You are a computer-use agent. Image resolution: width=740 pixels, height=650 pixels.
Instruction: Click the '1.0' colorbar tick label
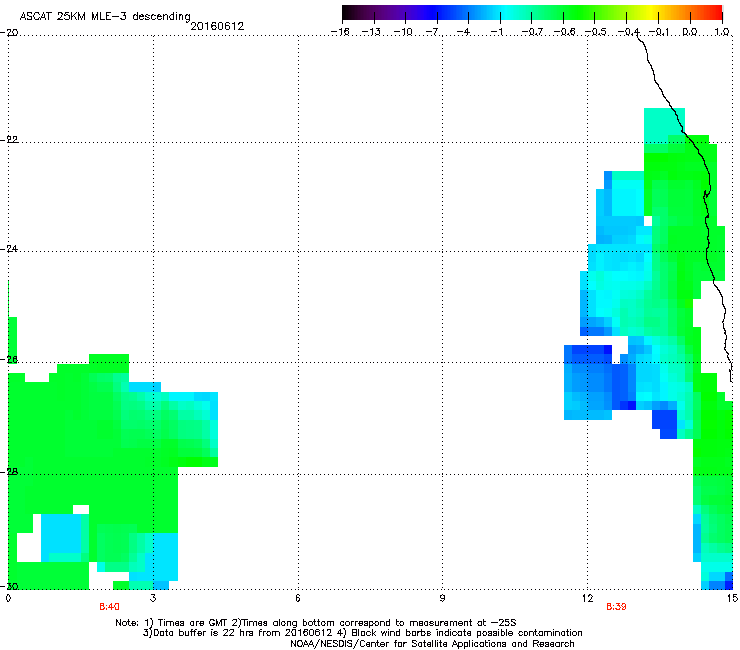pyautogui.click(x=722, y=32)
